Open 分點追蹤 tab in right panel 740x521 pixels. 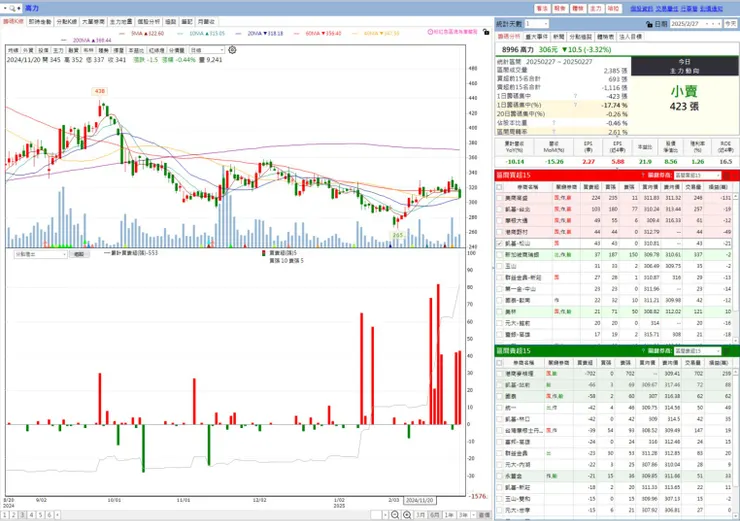pyautogui.click(x=580, y=36)
